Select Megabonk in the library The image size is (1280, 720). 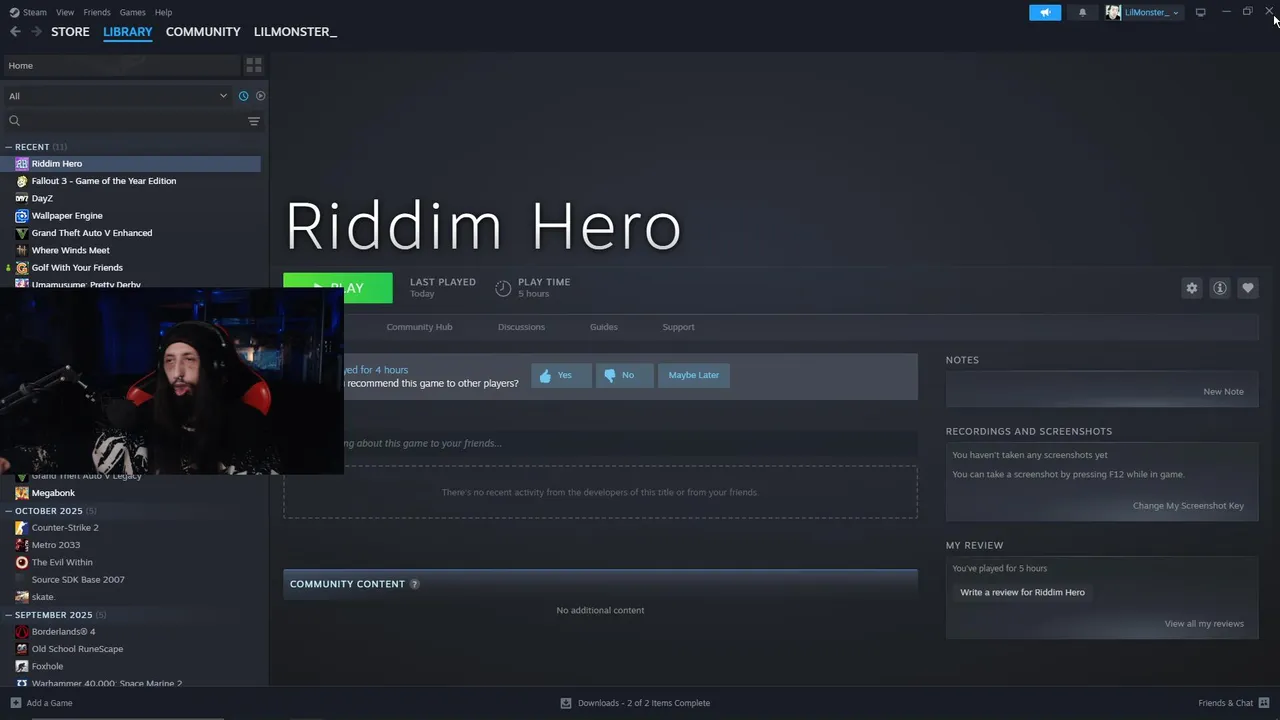tap(53, 493)
